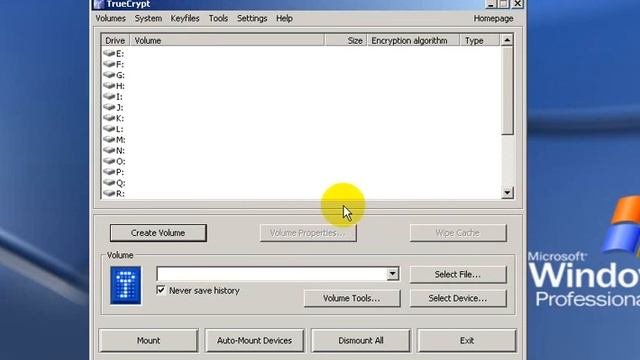The image size is (640, 360).
Task: Open the Help menu
Action: pyautogui.click(x=284, y=18)
